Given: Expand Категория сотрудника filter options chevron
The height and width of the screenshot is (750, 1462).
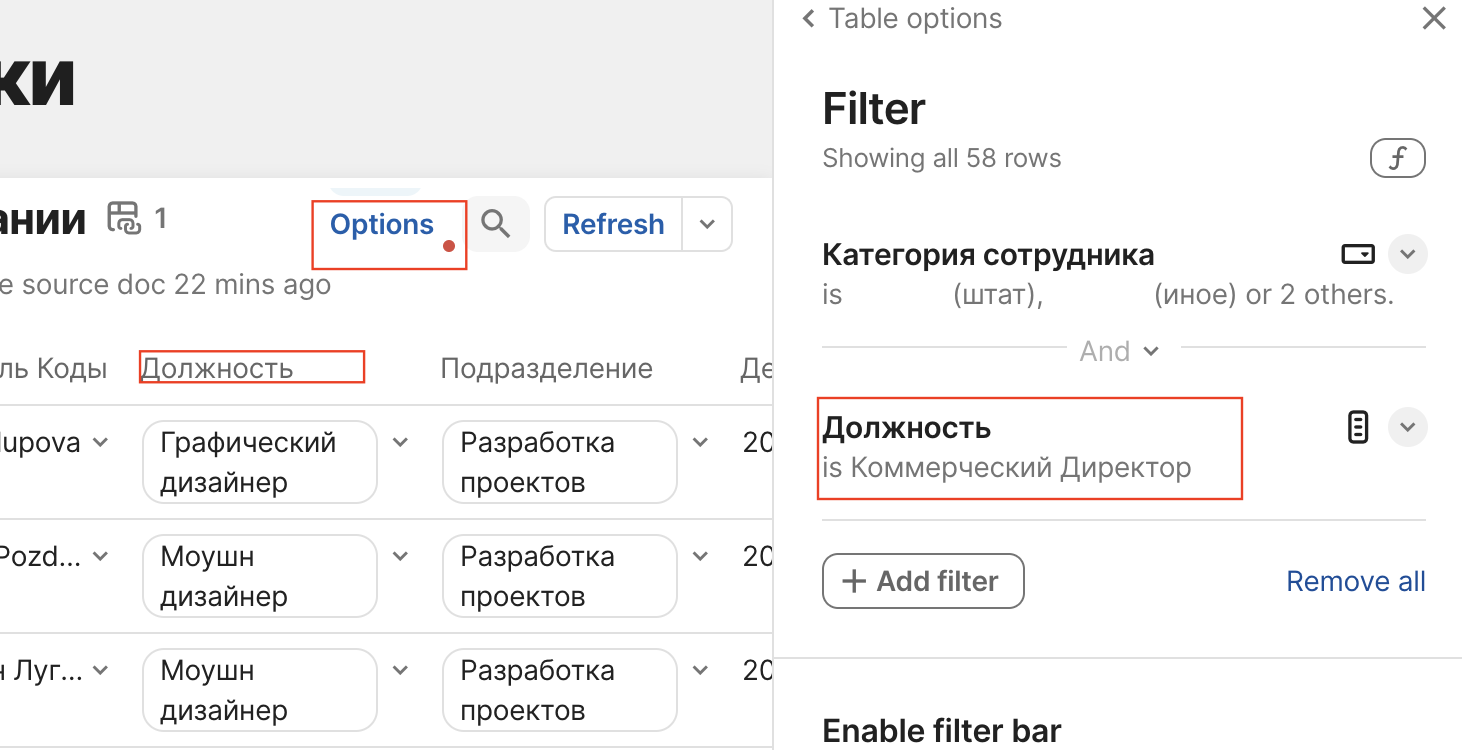Looking at the screenshot, I should [1407, 255].
